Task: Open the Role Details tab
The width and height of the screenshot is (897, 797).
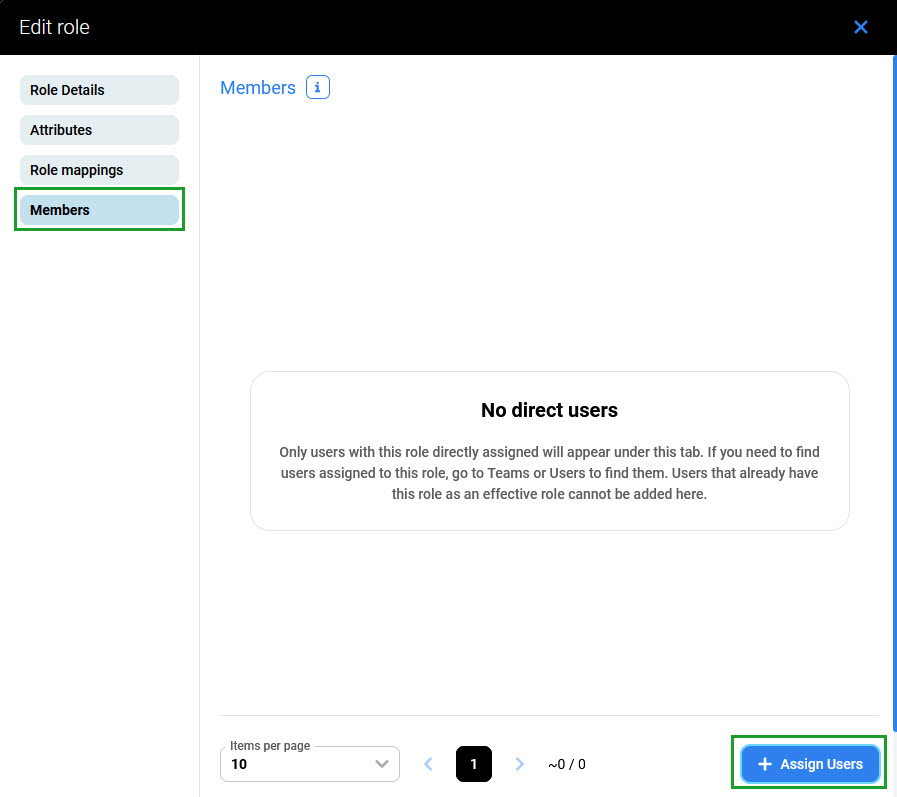Action: (99, 90)
